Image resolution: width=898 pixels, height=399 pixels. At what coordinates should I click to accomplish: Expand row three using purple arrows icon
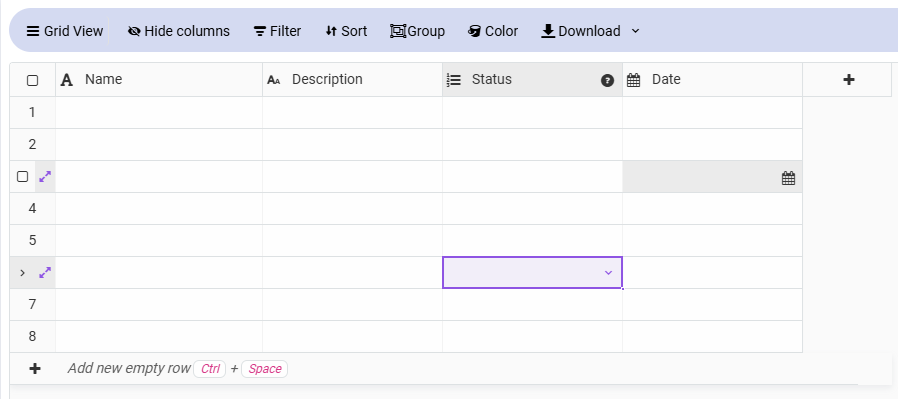[45, 177]
